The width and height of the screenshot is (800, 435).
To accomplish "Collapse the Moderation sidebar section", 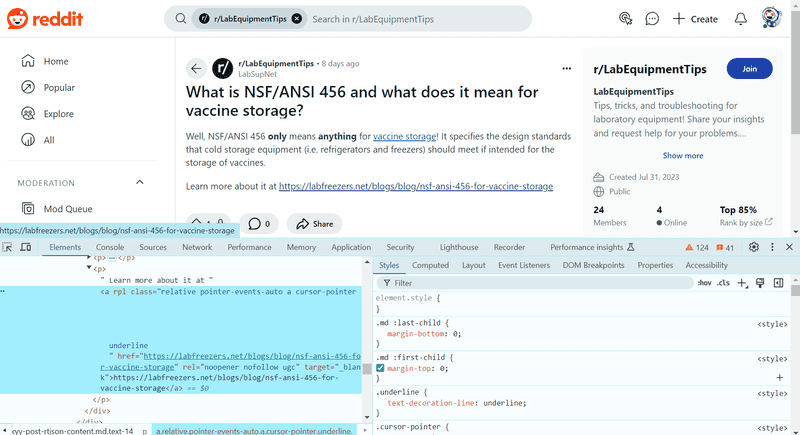I will (140, 183).
